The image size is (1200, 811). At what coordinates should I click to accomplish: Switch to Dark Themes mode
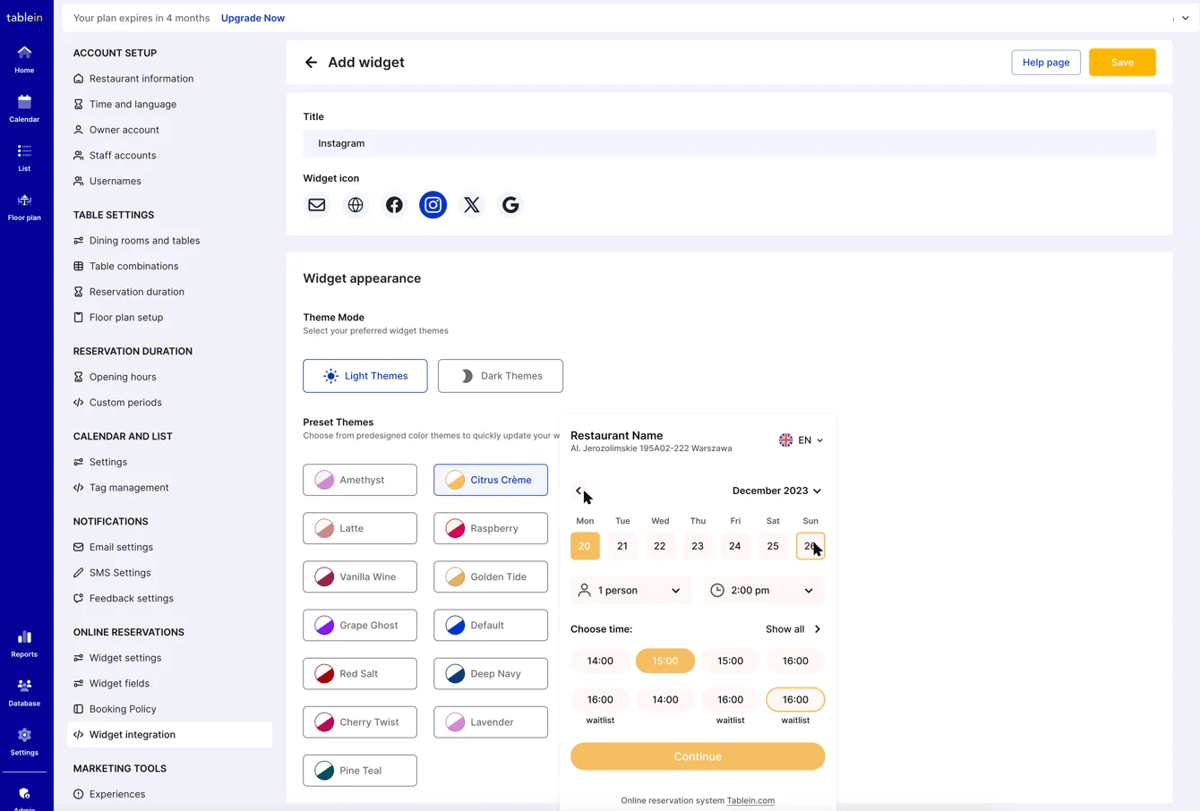[x=500, y=375]
